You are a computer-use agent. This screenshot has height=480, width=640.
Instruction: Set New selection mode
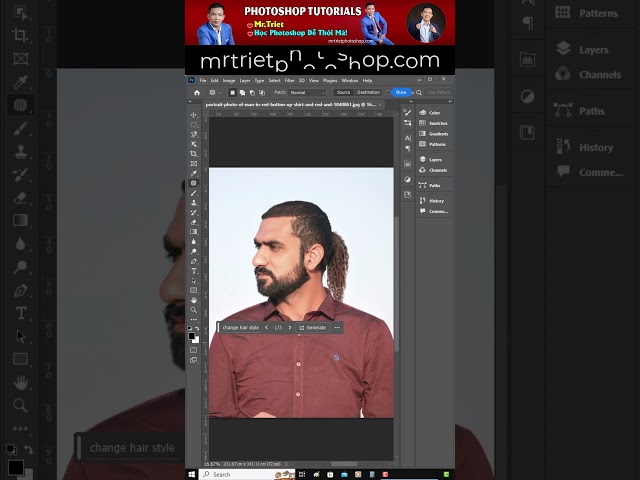tap(232, 93)
